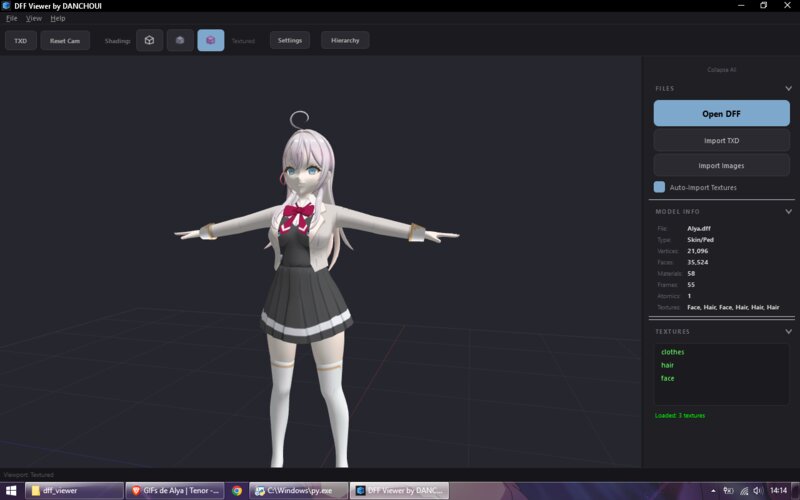800x500 pixels.
Task: Click battery/power tray icon
Action: pyautogui.click(x=729, y=491)
